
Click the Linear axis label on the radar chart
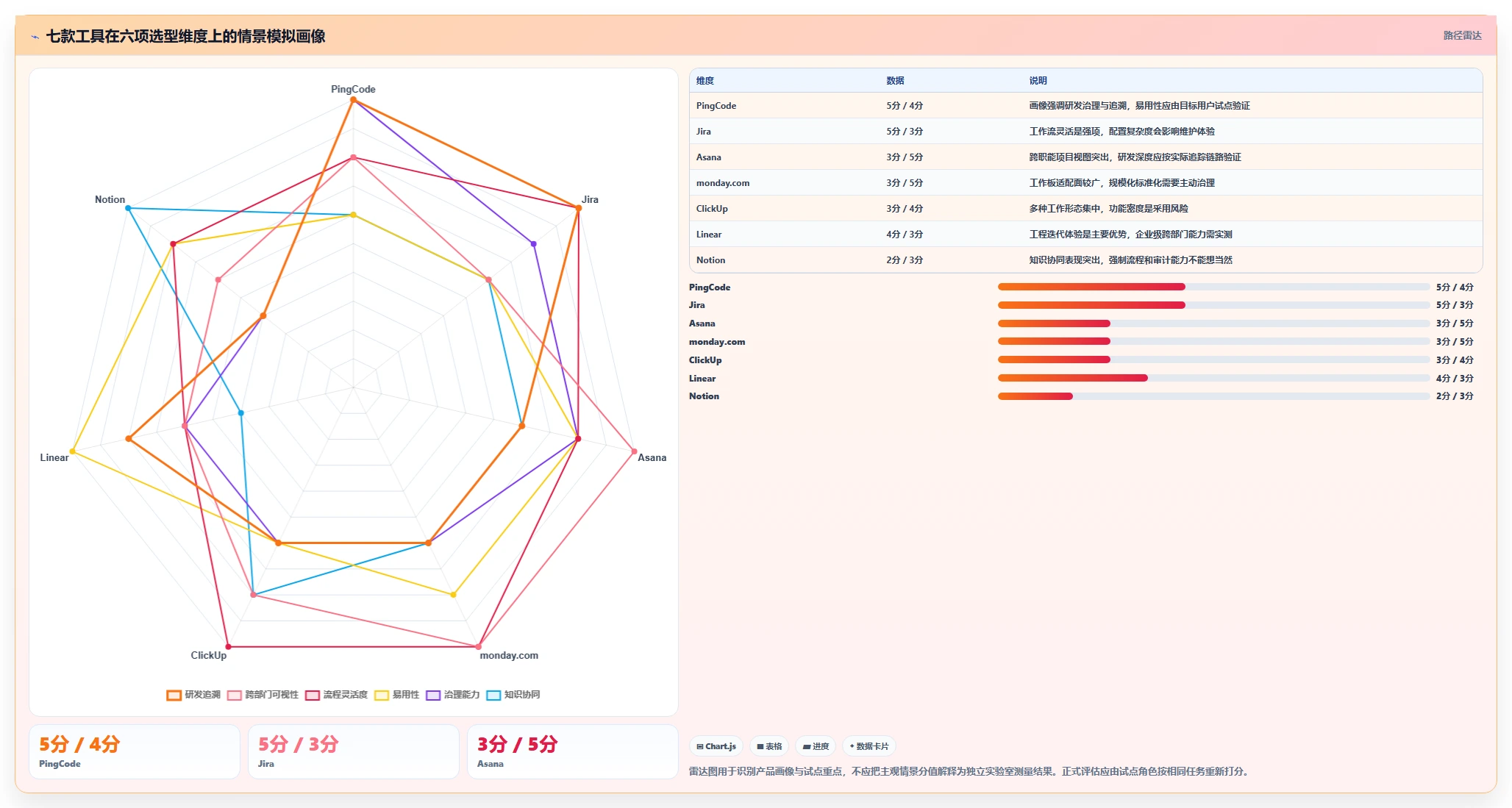point(54,457)
